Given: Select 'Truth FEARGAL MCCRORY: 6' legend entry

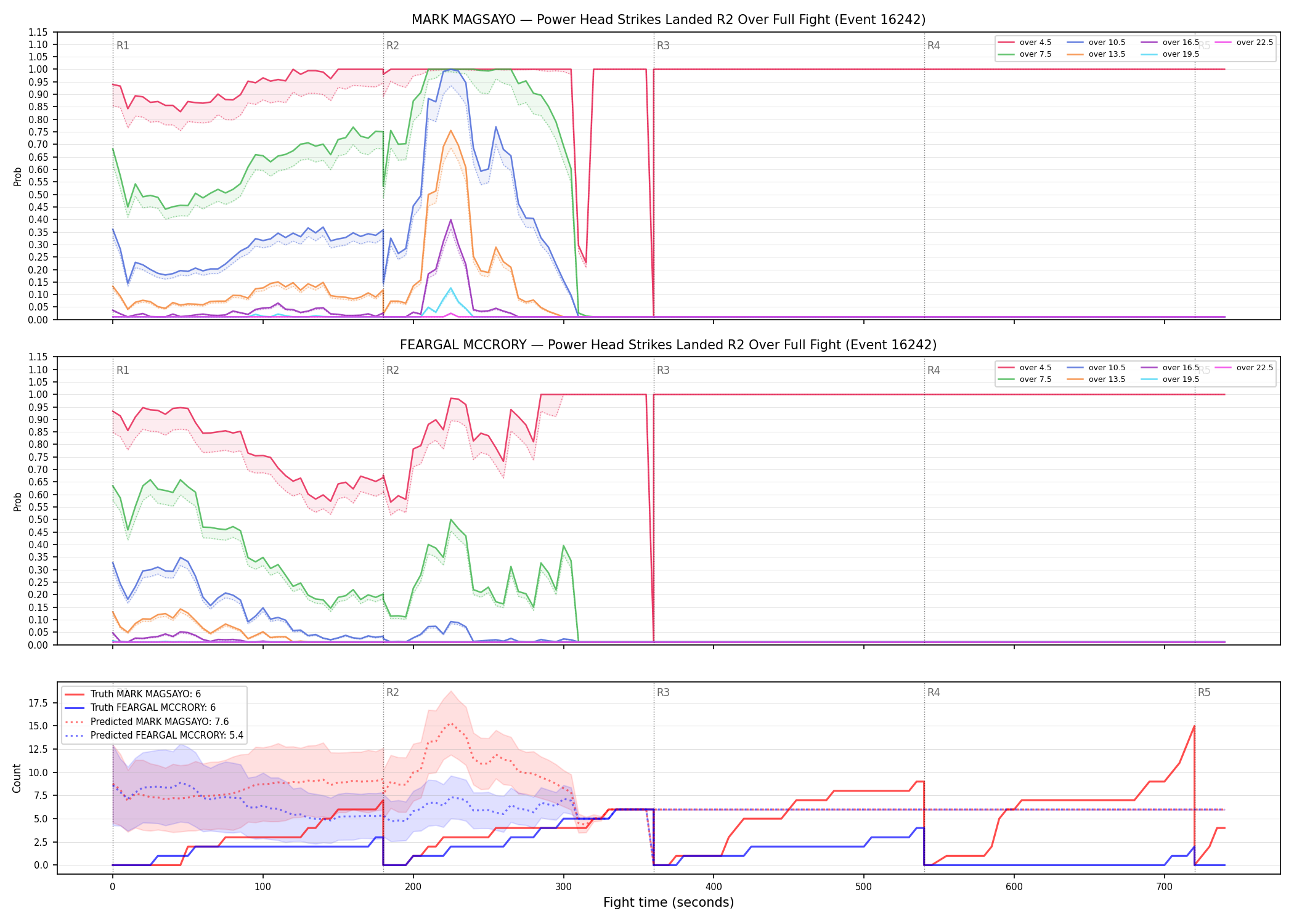Looking at the screenshot, I should (140, 708).
